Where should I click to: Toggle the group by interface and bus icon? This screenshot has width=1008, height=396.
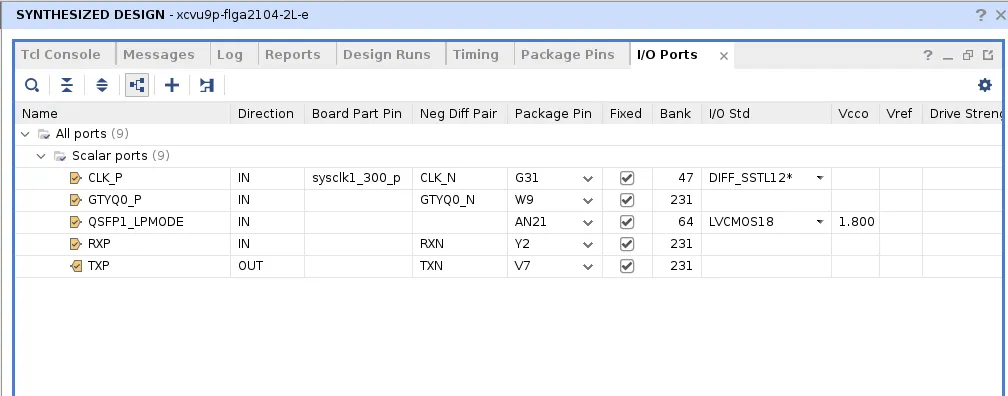(137, 85)
